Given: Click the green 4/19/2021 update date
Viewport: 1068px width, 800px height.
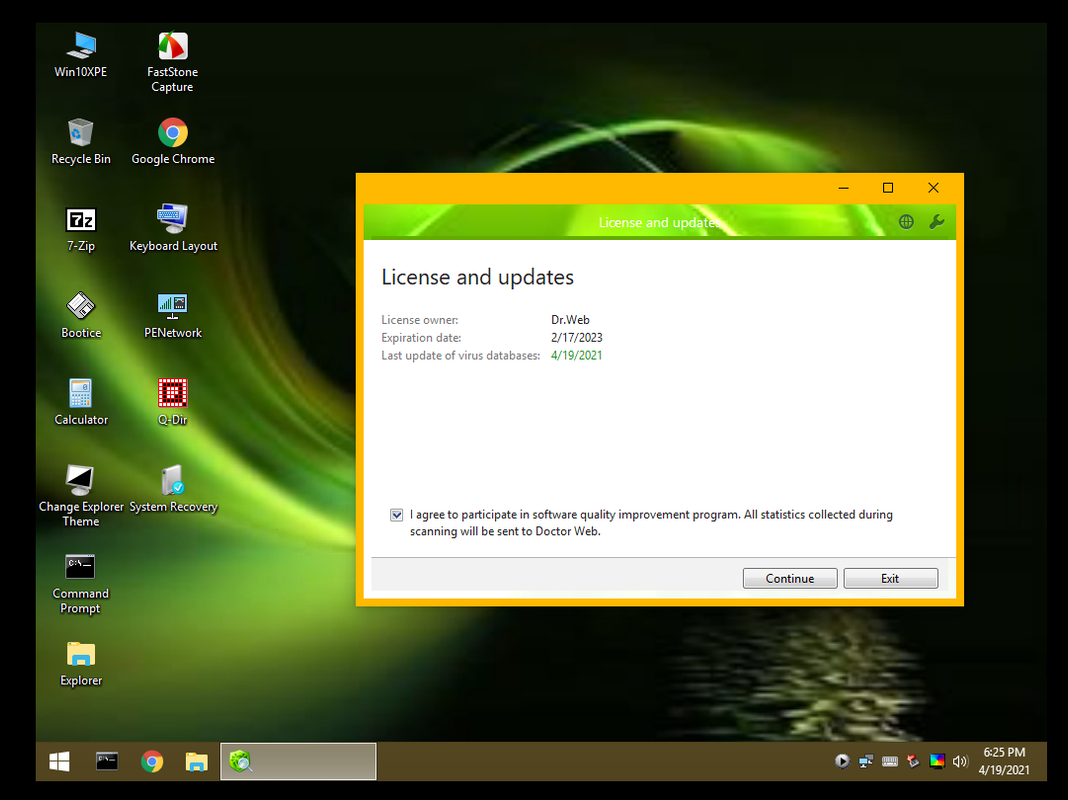Looking at the screenshot, I should point(576,355).
